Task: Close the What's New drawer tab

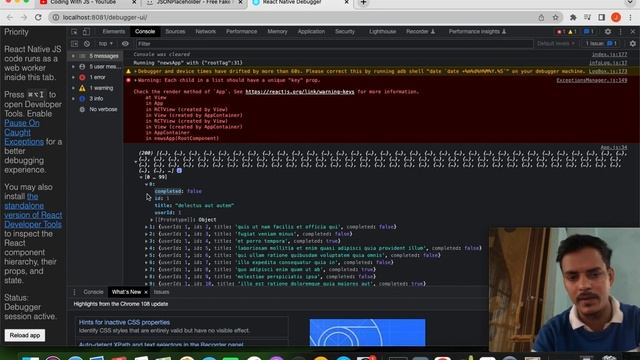Action: [146, 292]
